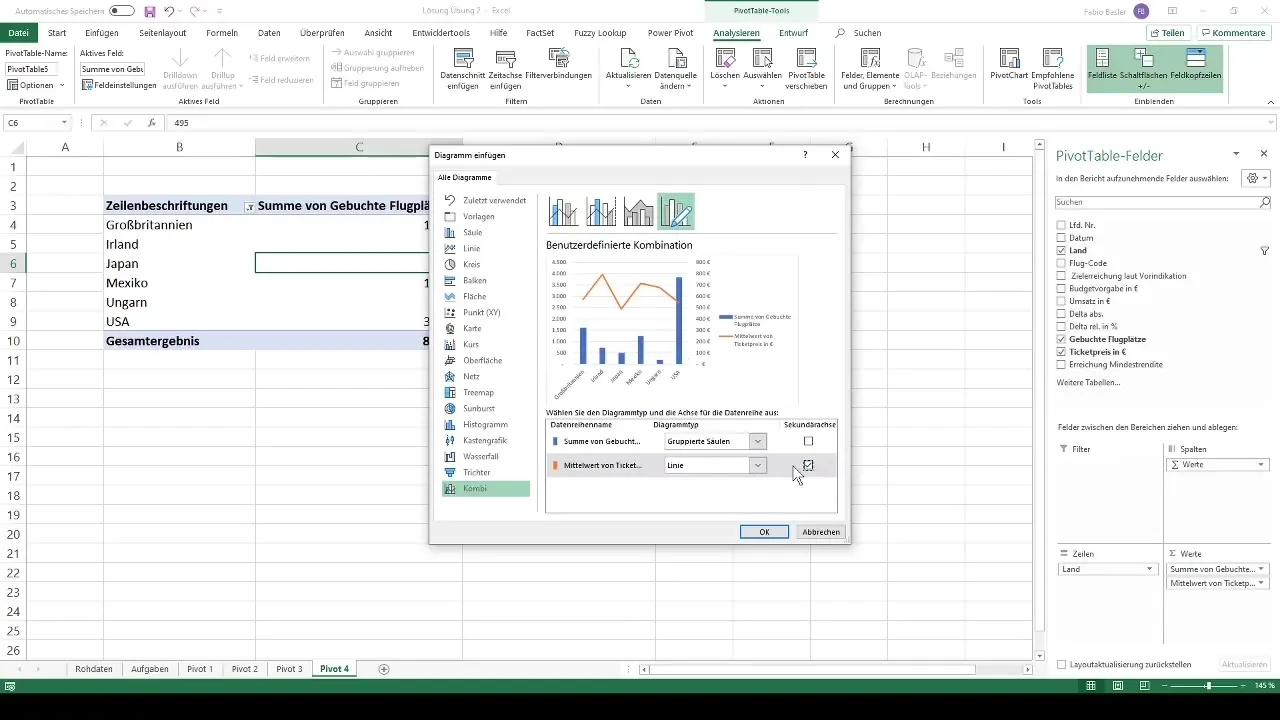Open the Datei menu
1280x720 pixels.
[x=18, y=33]
